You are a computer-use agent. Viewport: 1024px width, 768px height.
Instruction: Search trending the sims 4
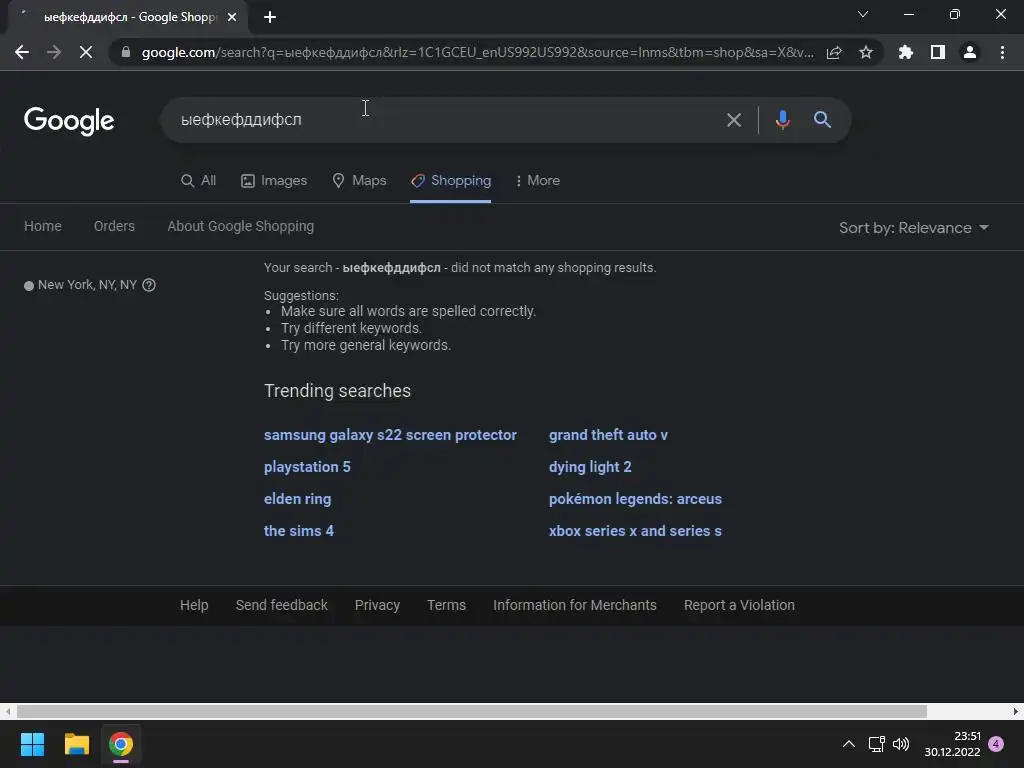point(298,531)
